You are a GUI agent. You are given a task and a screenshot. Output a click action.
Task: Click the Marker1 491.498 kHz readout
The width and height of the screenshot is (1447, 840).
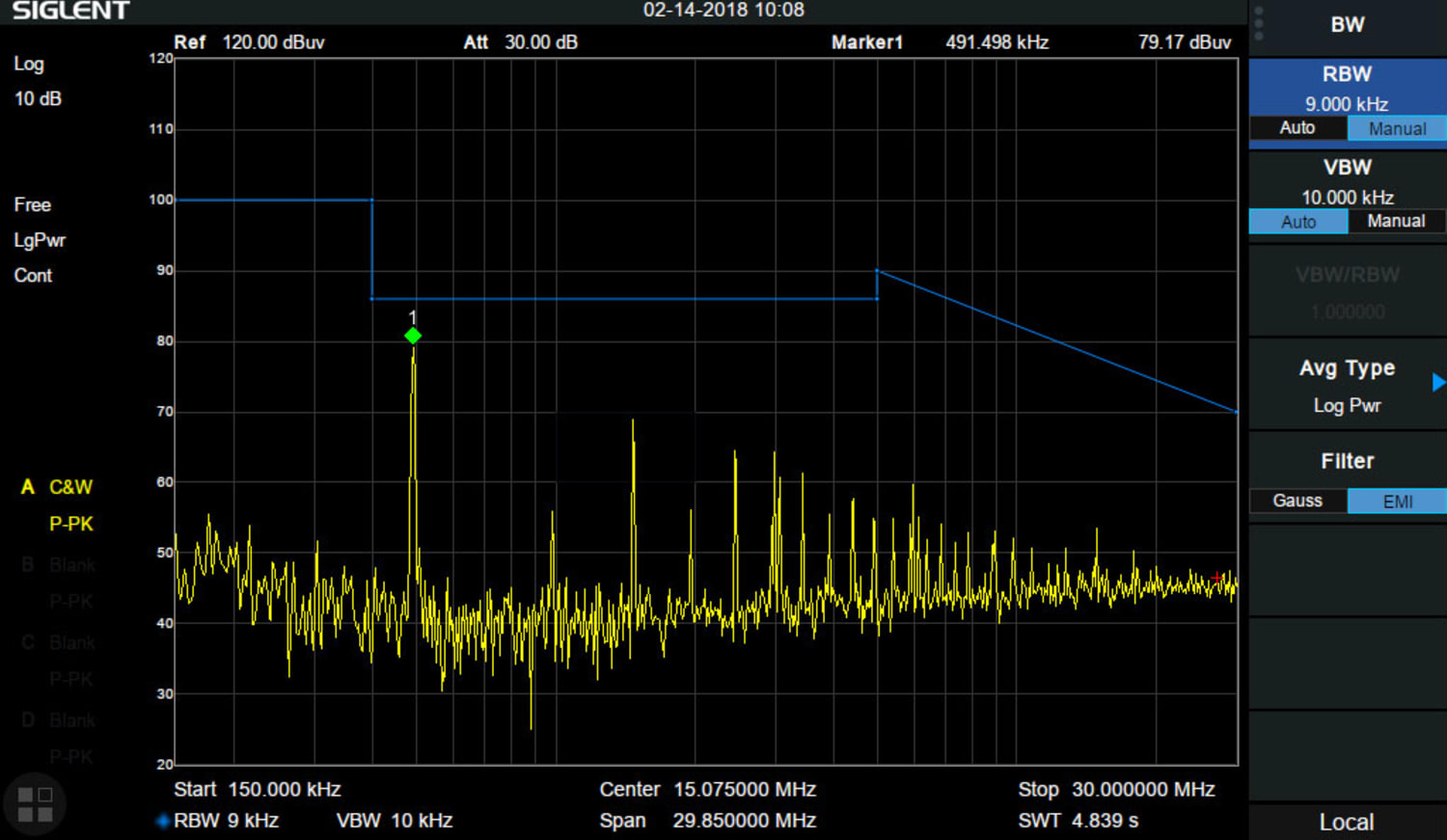[x=940, y=42]
